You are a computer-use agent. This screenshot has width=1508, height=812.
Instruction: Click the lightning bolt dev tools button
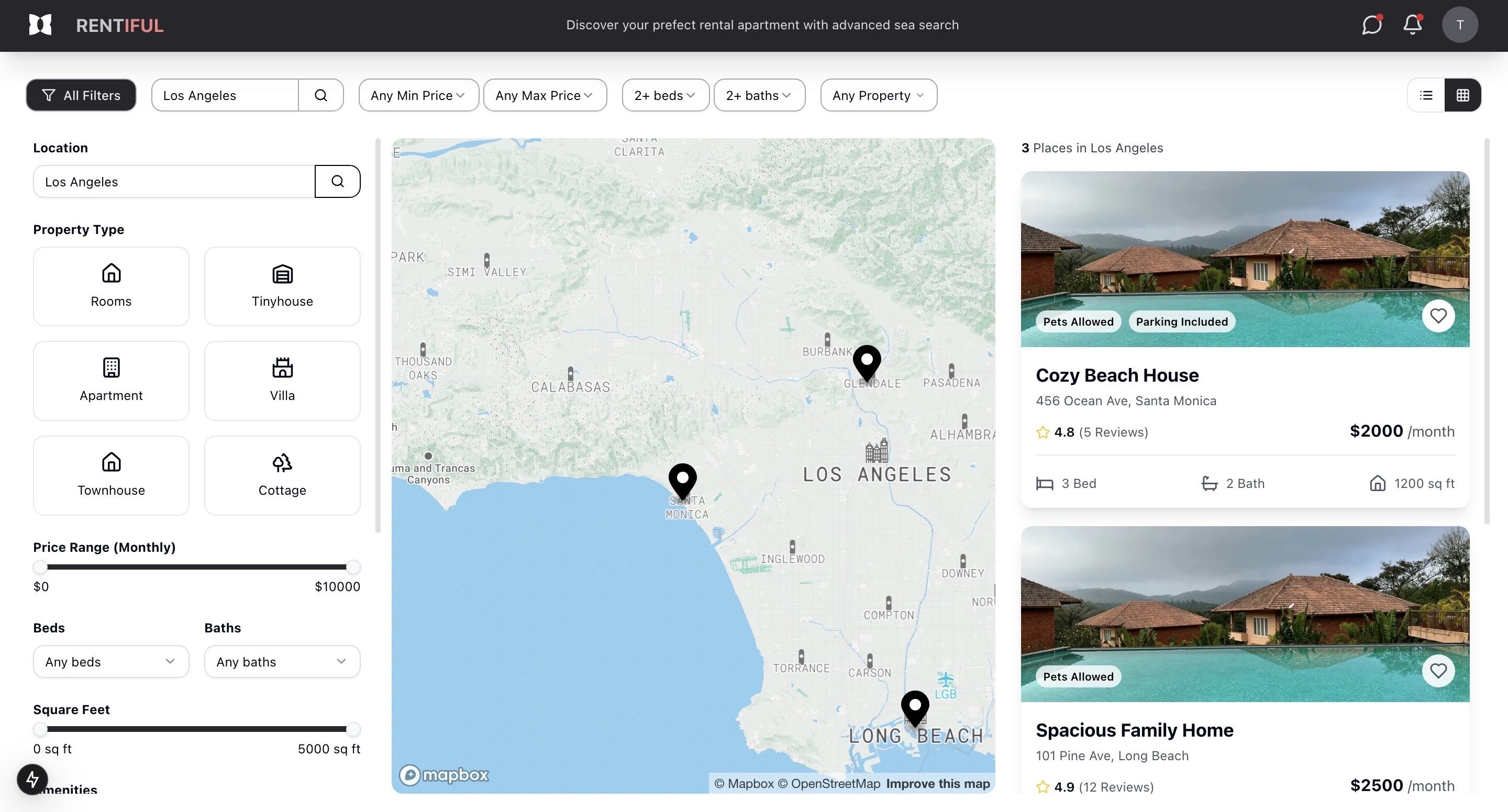[32, 779]
